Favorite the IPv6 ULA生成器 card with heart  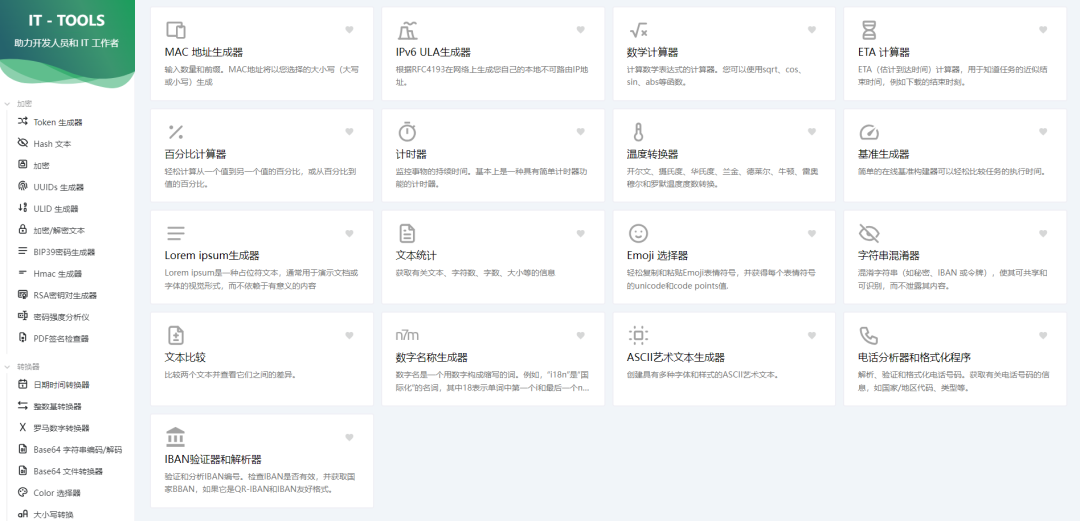pyautogui.click(x=581, y=30)
